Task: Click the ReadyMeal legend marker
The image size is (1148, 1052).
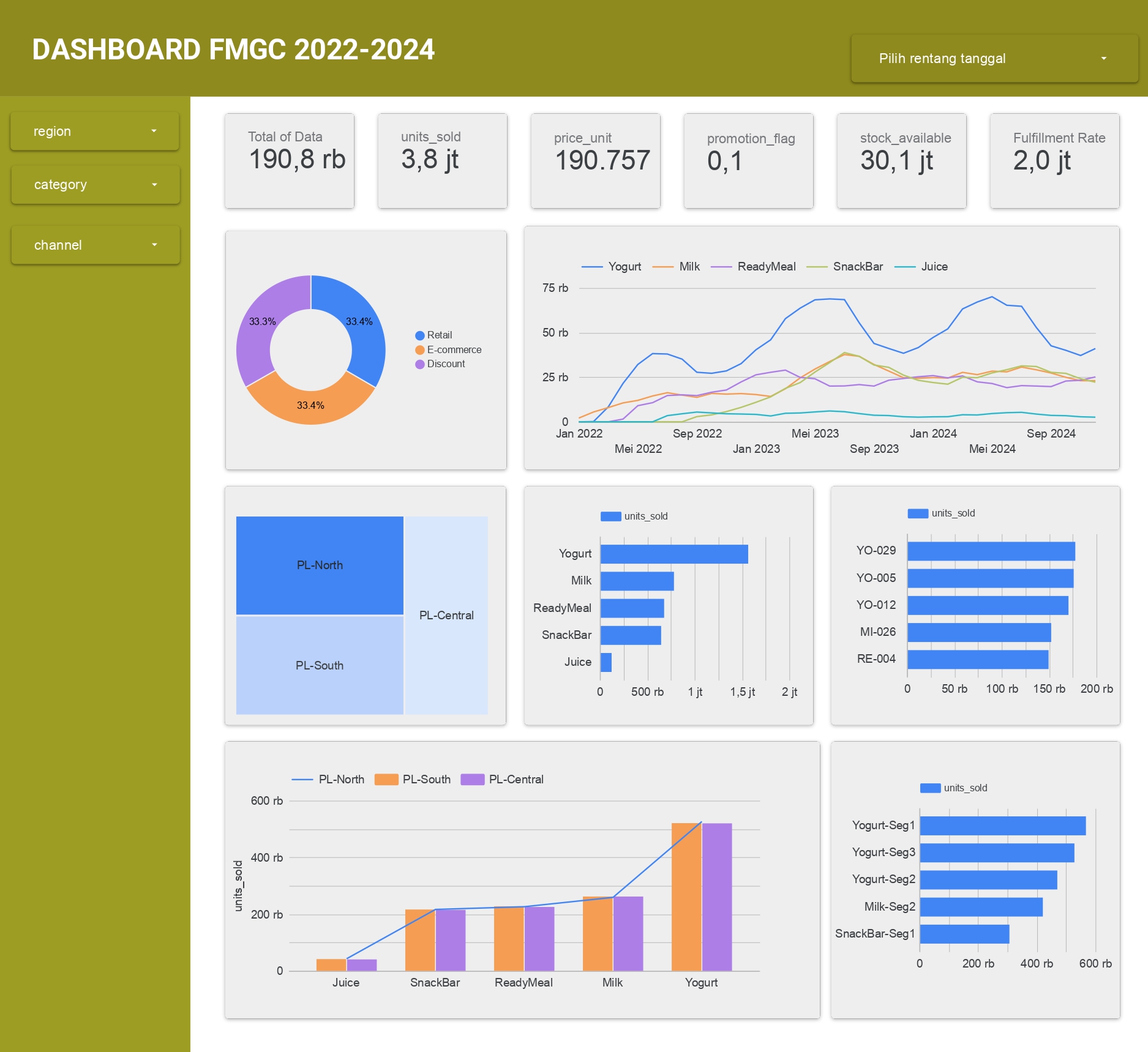Action: (722, 267)
